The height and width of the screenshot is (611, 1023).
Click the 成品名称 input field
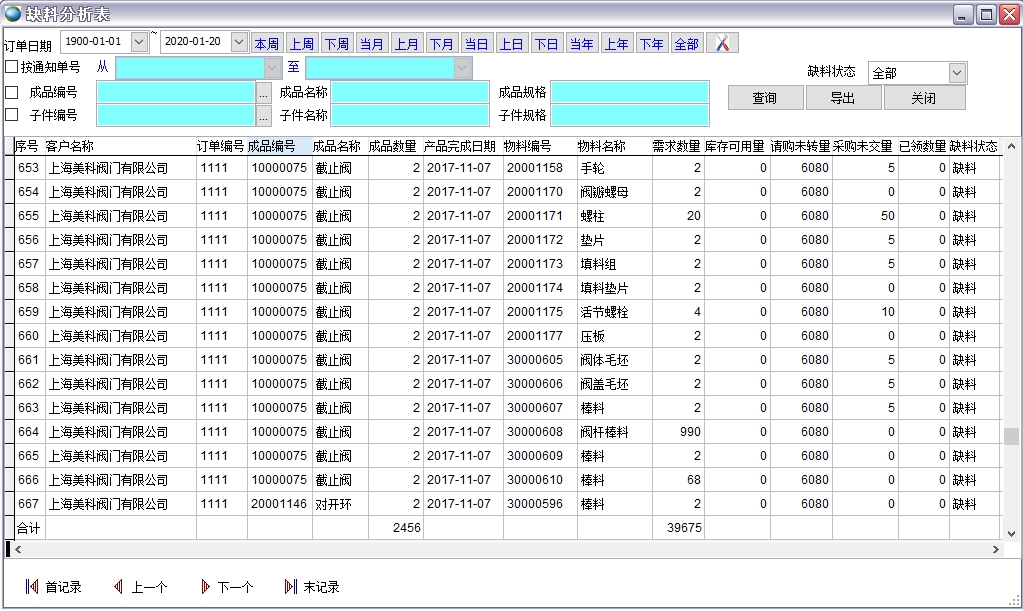410,92
